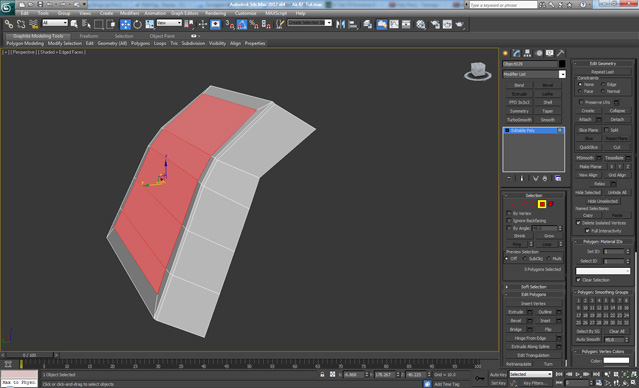
Task: Uncheck the Clear Selection checkbox
Action: click(578, 280)
